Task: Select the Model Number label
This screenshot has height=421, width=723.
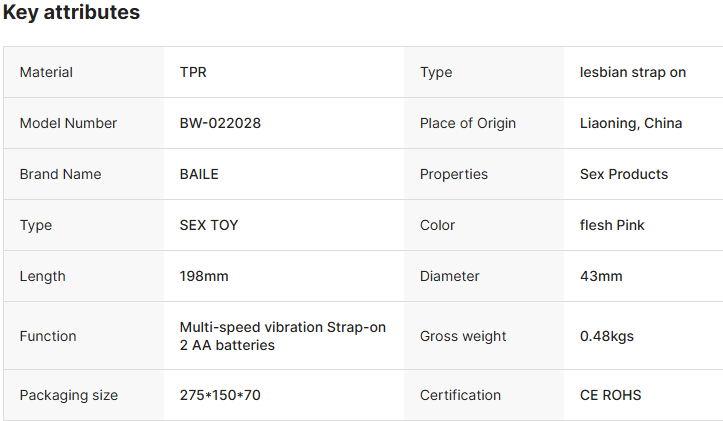Action: coord(68,123)
